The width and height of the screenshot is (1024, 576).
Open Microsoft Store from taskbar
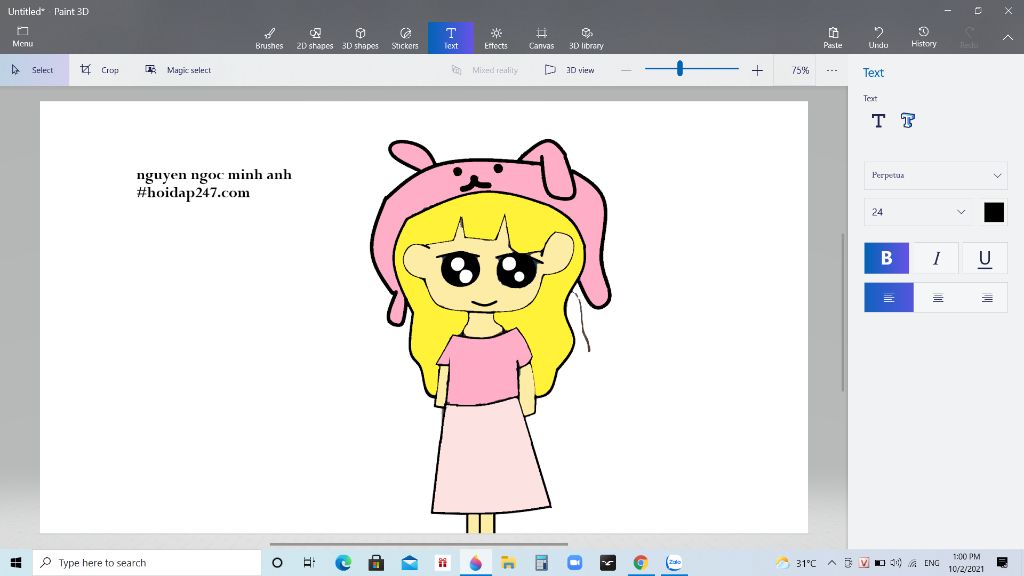click(376, 562)
